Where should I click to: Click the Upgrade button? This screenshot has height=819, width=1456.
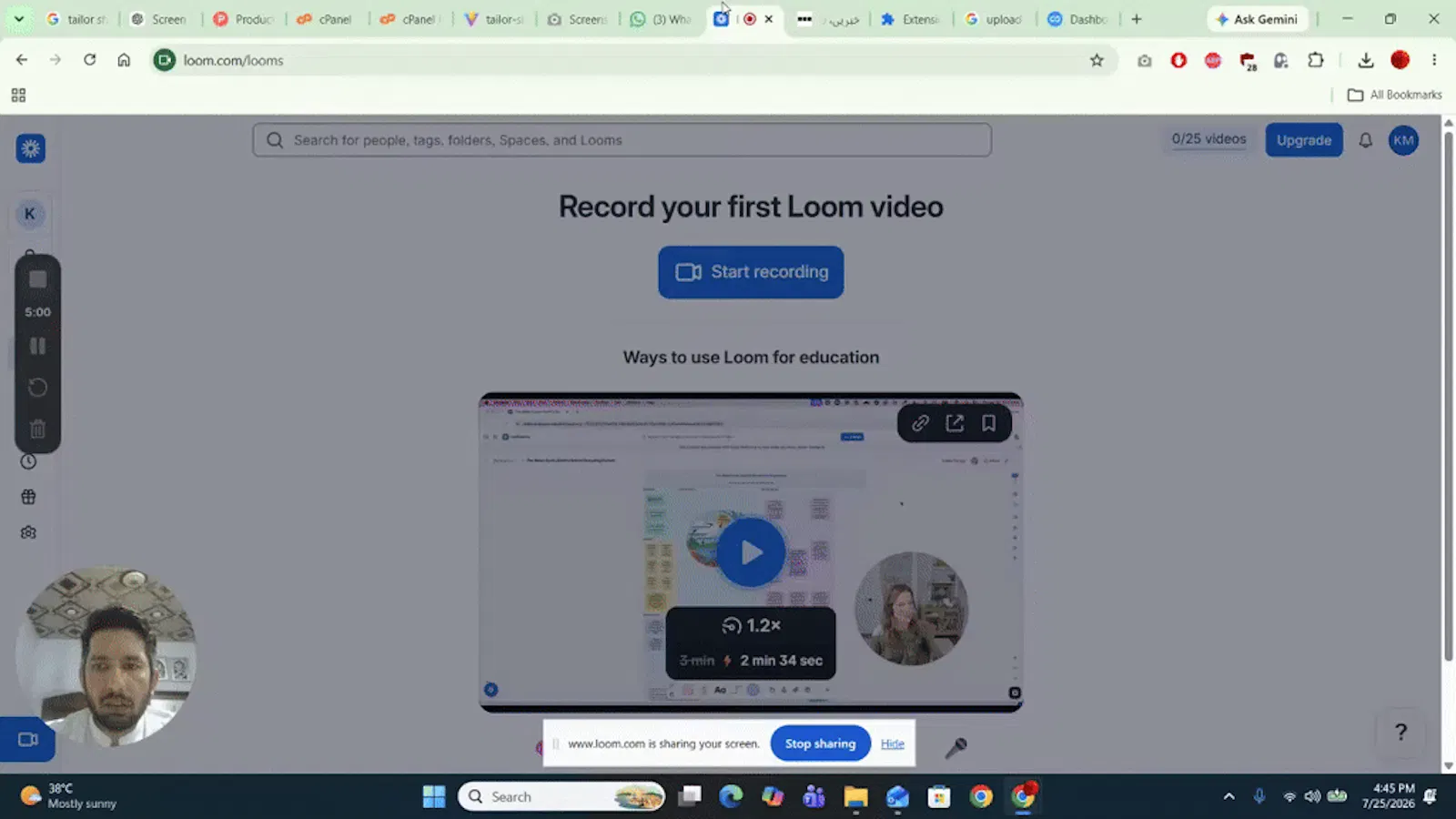(1303, 140)
